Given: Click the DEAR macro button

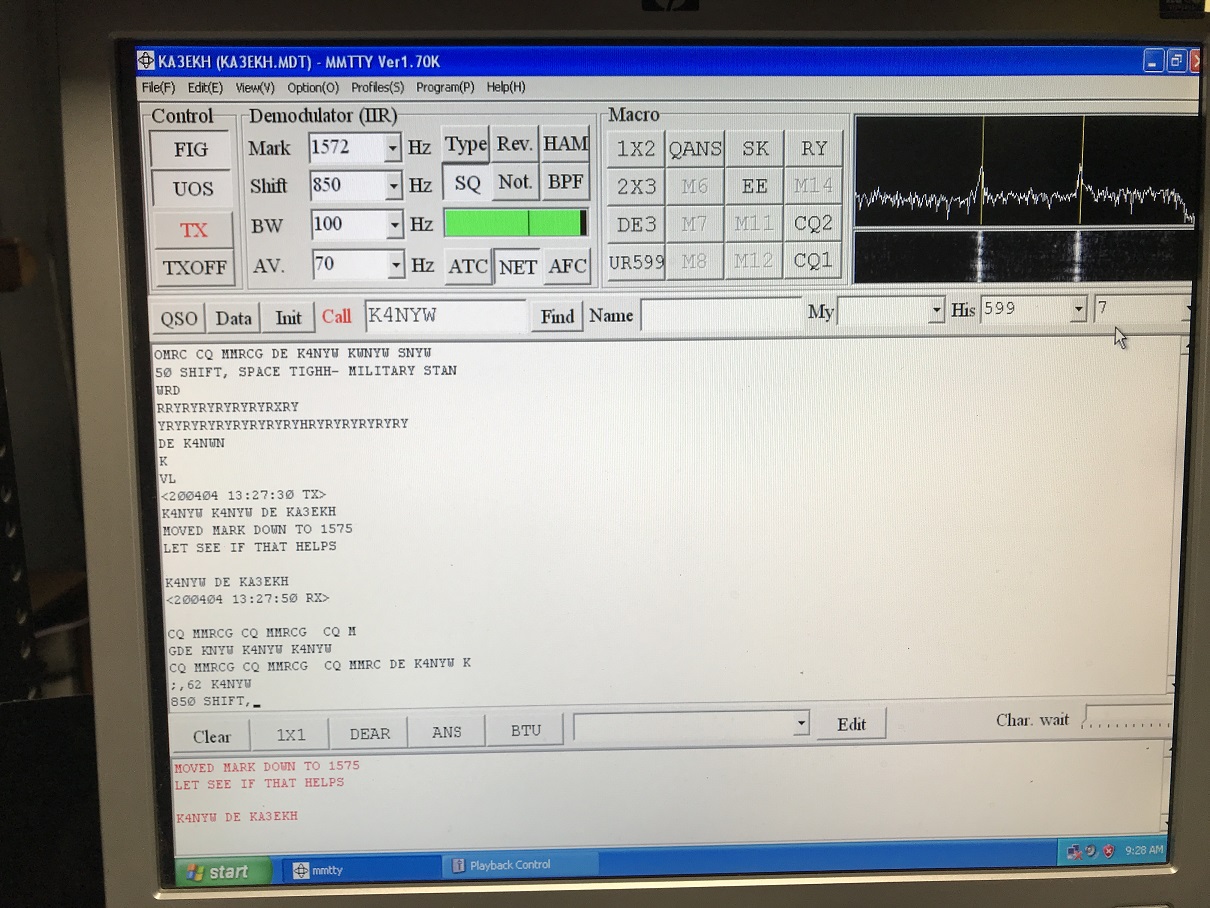Looking at the screenshot, I should tap(369, 733).
